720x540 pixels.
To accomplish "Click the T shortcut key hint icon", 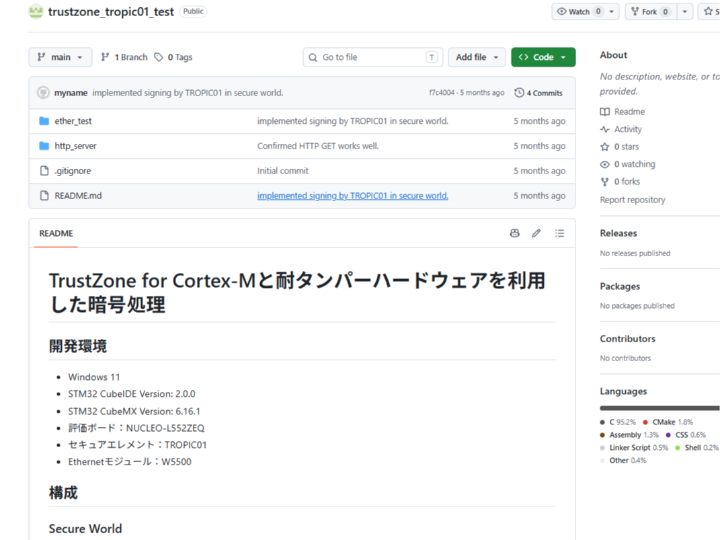I will (x=431, y=57).
